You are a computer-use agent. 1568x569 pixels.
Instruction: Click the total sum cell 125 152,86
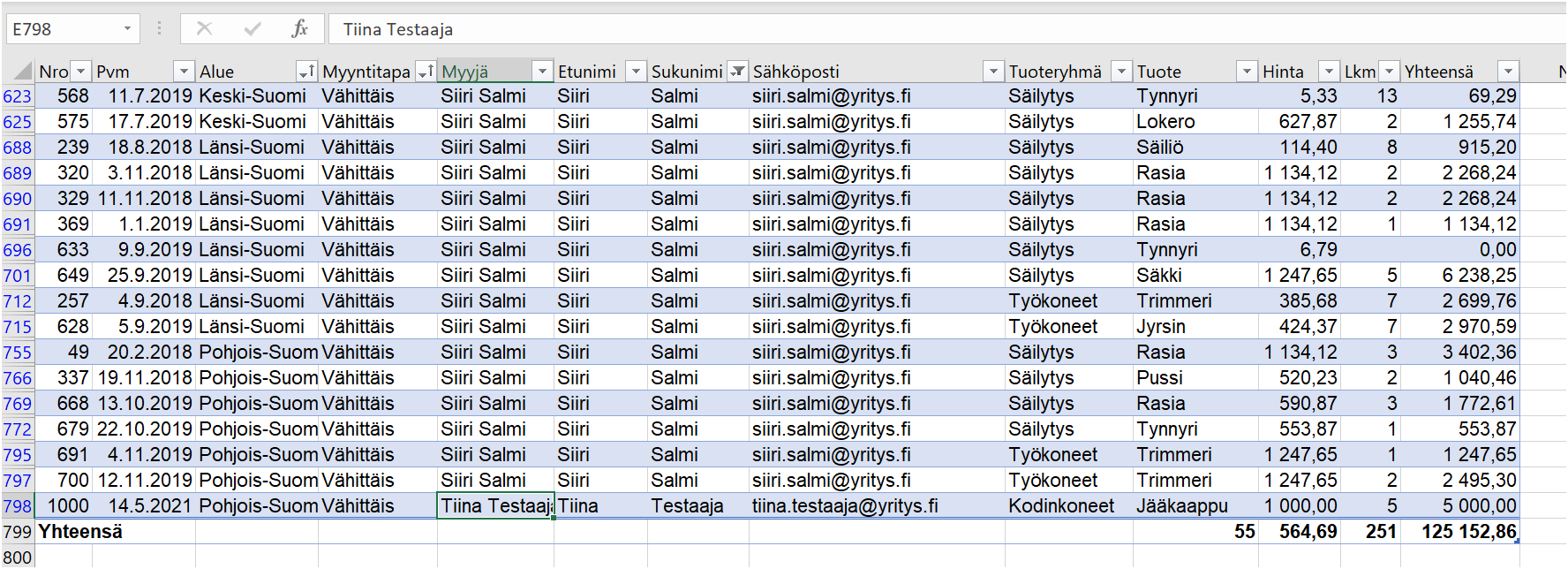point(1459,532)
